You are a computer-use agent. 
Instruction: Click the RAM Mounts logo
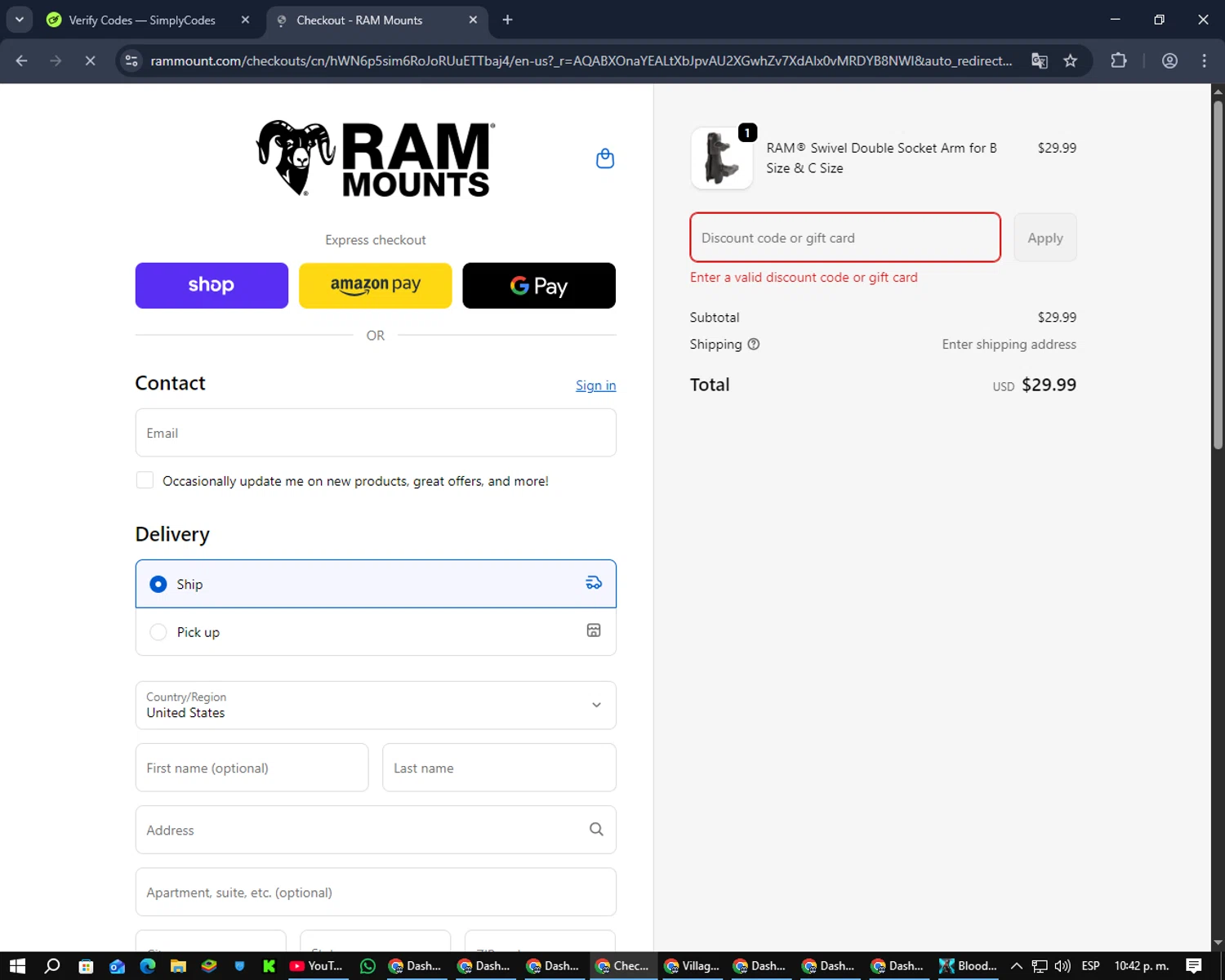click(376, 158)
